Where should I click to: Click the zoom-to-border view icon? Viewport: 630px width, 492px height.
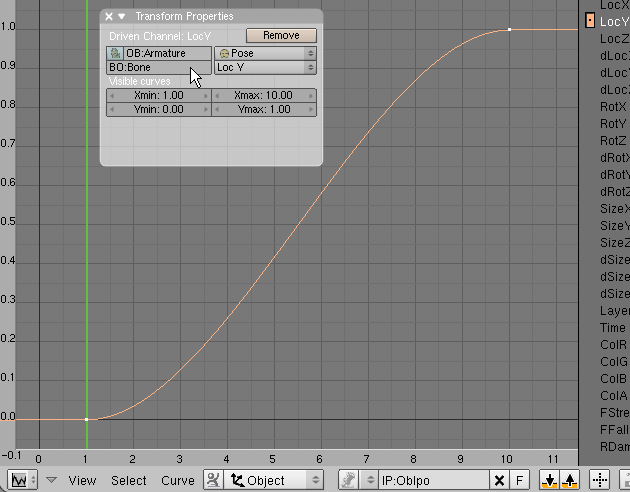[x=599, y=480]
